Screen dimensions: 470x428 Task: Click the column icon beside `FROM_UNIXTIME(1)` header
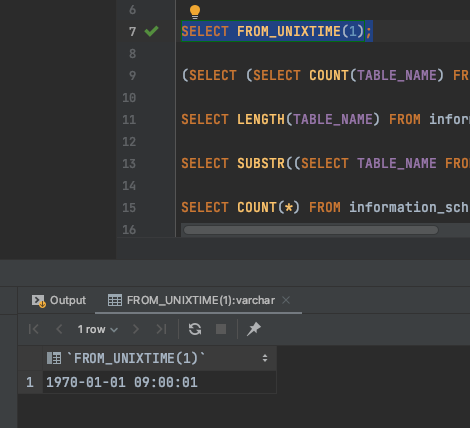coord(54,358)
